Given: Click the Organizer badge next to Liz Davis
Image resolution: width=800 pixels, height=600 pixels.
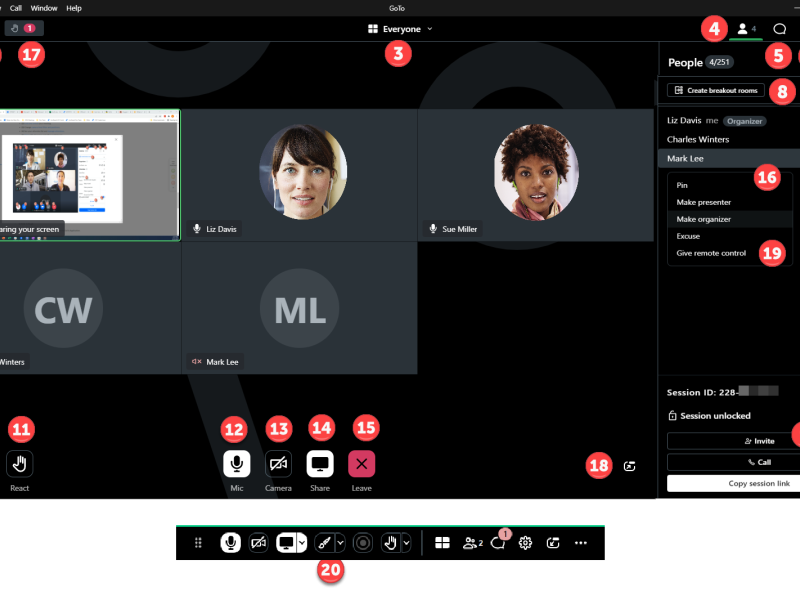Looking at the screenshot, I should pos(744,121).
